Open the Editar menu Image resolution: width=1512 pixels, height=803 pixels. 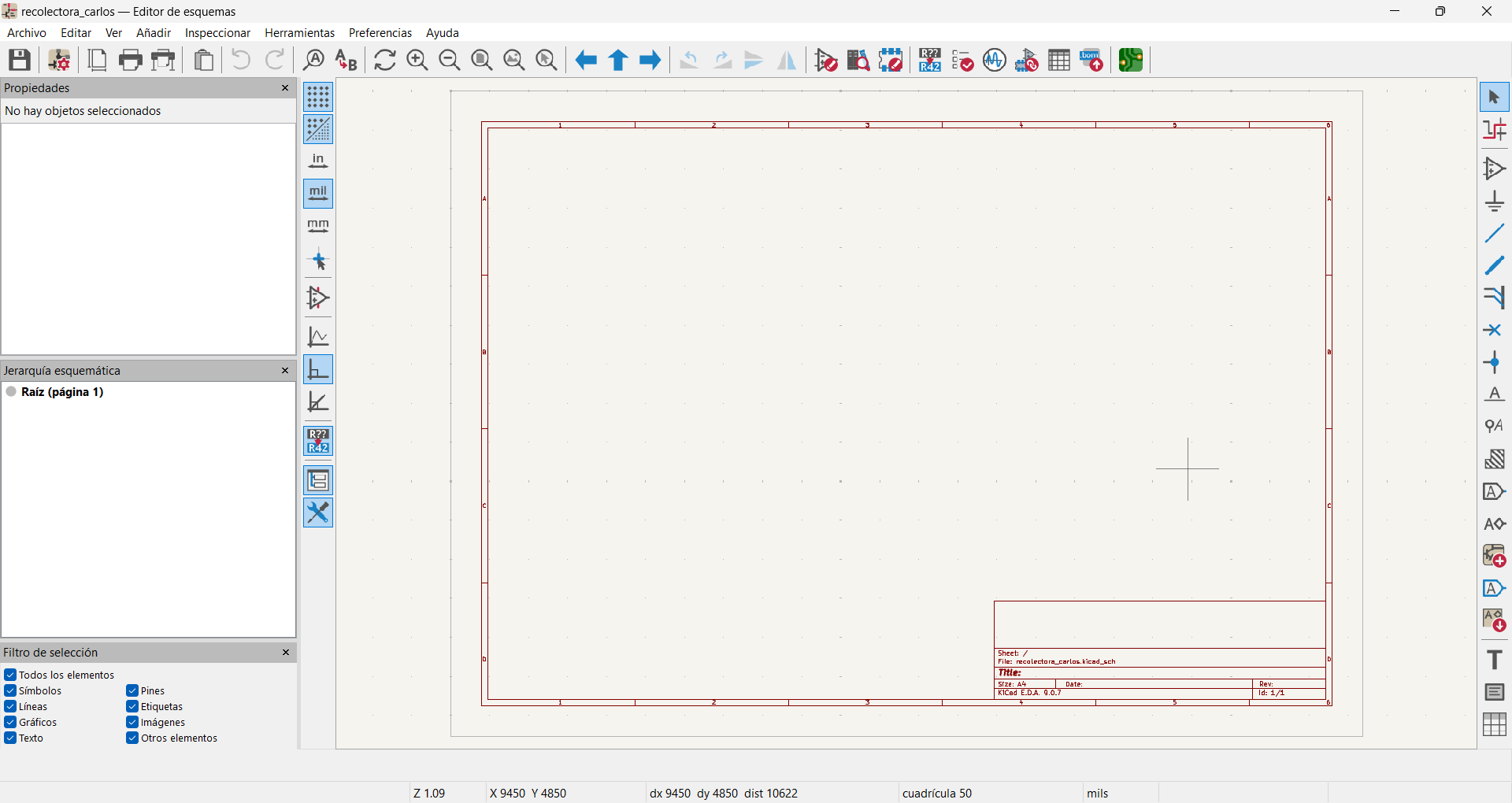[x=76, y=33]
